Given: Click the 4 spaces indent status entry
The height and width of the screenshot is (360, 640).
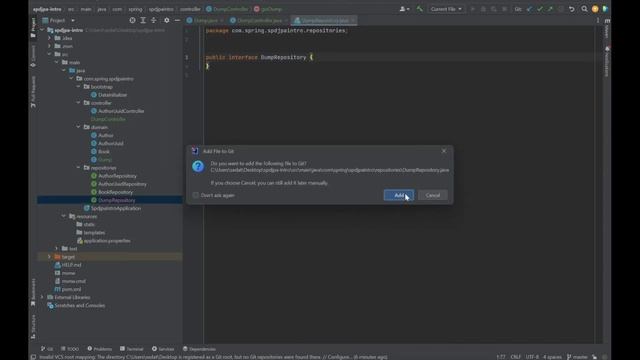Looking at the screenshot, I should point(552,357).
